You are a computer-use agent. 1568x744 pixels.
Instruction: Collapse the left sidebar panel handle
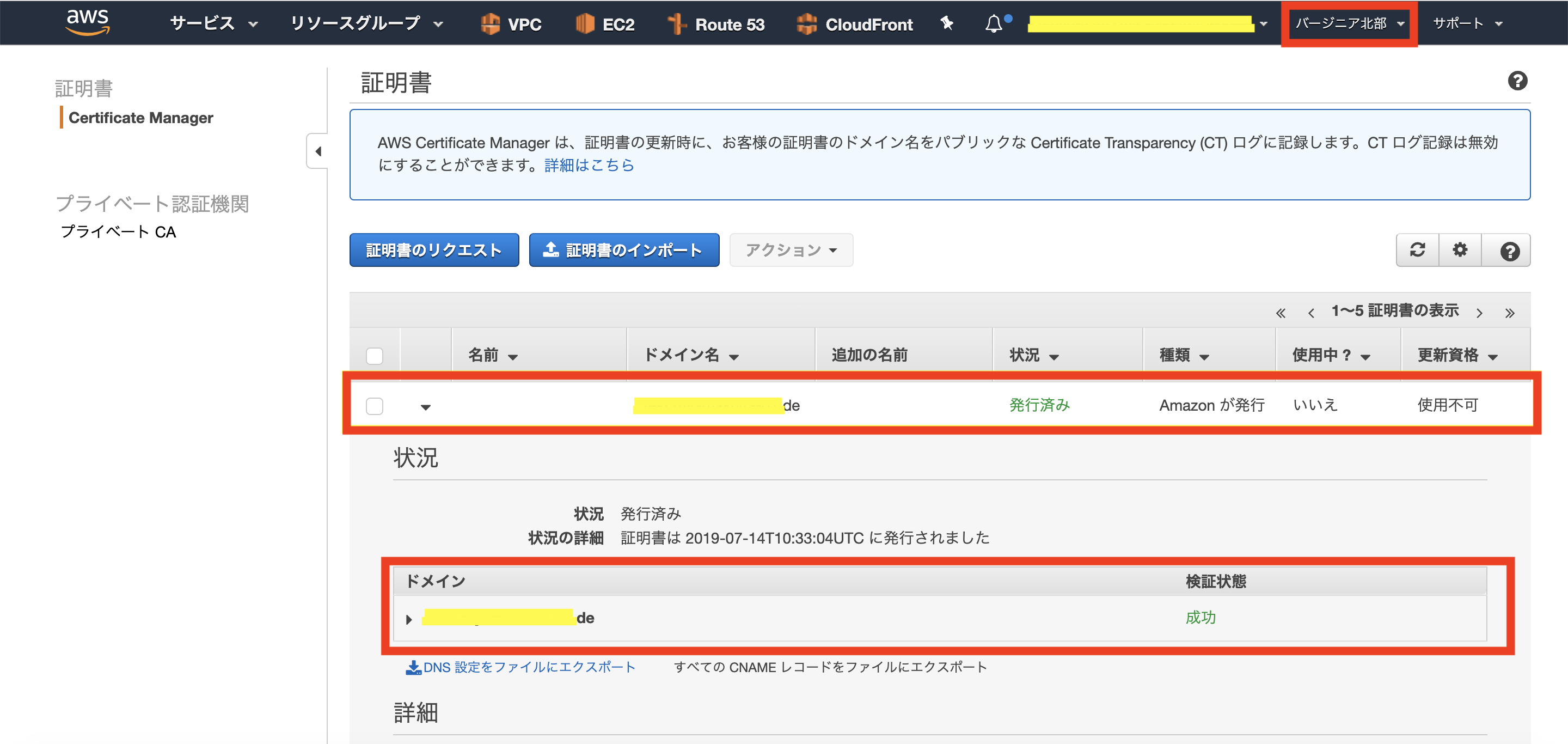point(317,151)
